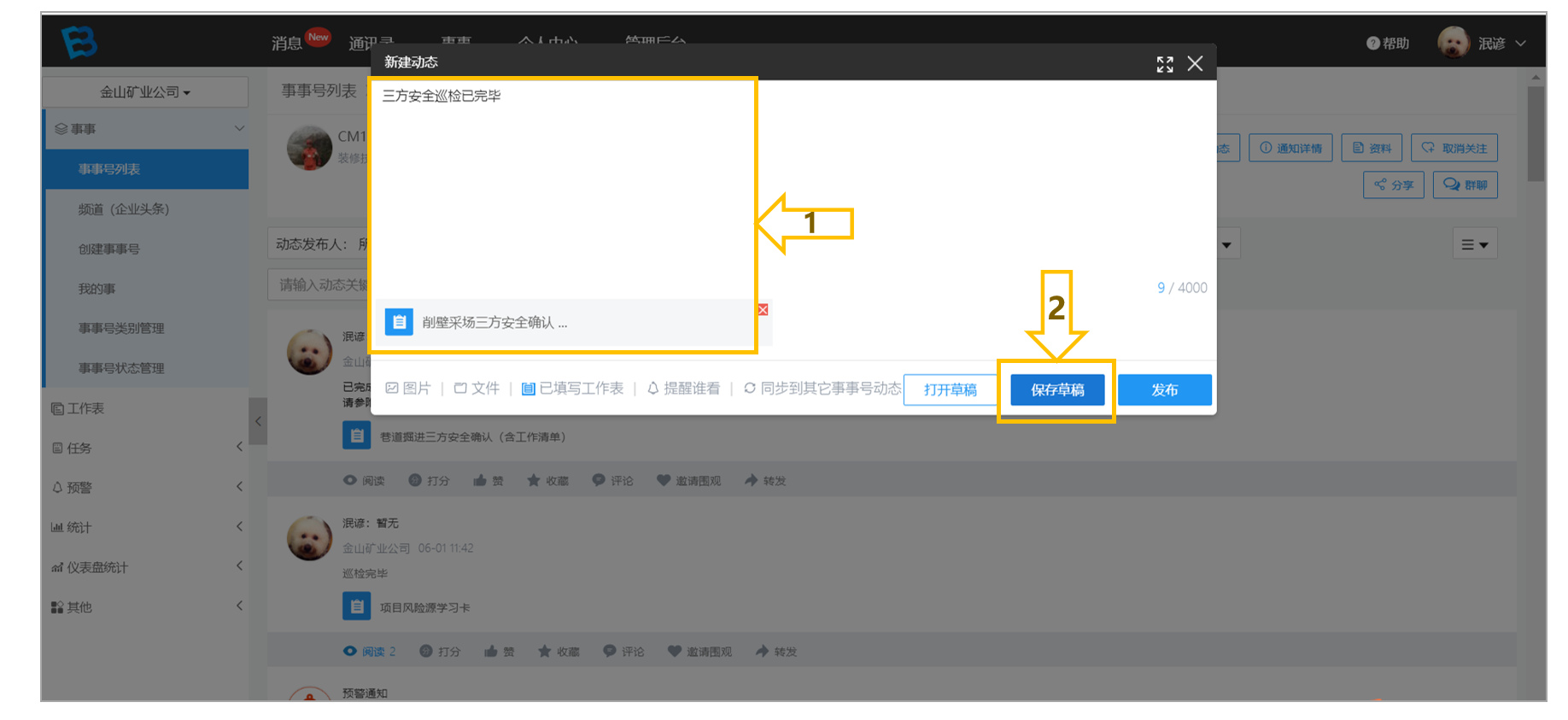The height and width of the screenshot is (720, 1568).
Task: Expand the 统计 sidebar section
Action: coord(146,527)
